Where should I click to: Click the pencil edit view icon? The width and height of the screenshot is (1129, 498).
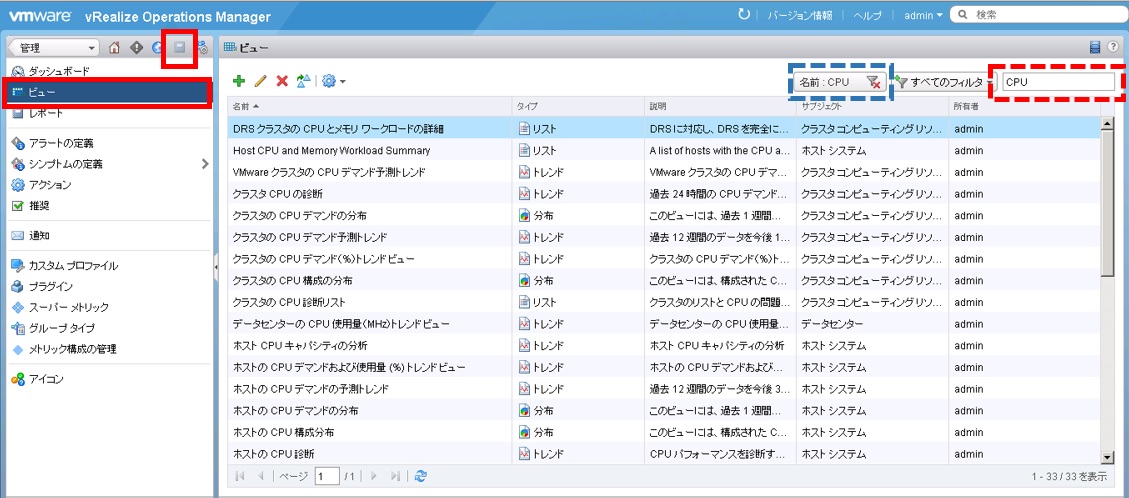pos(260,81)
